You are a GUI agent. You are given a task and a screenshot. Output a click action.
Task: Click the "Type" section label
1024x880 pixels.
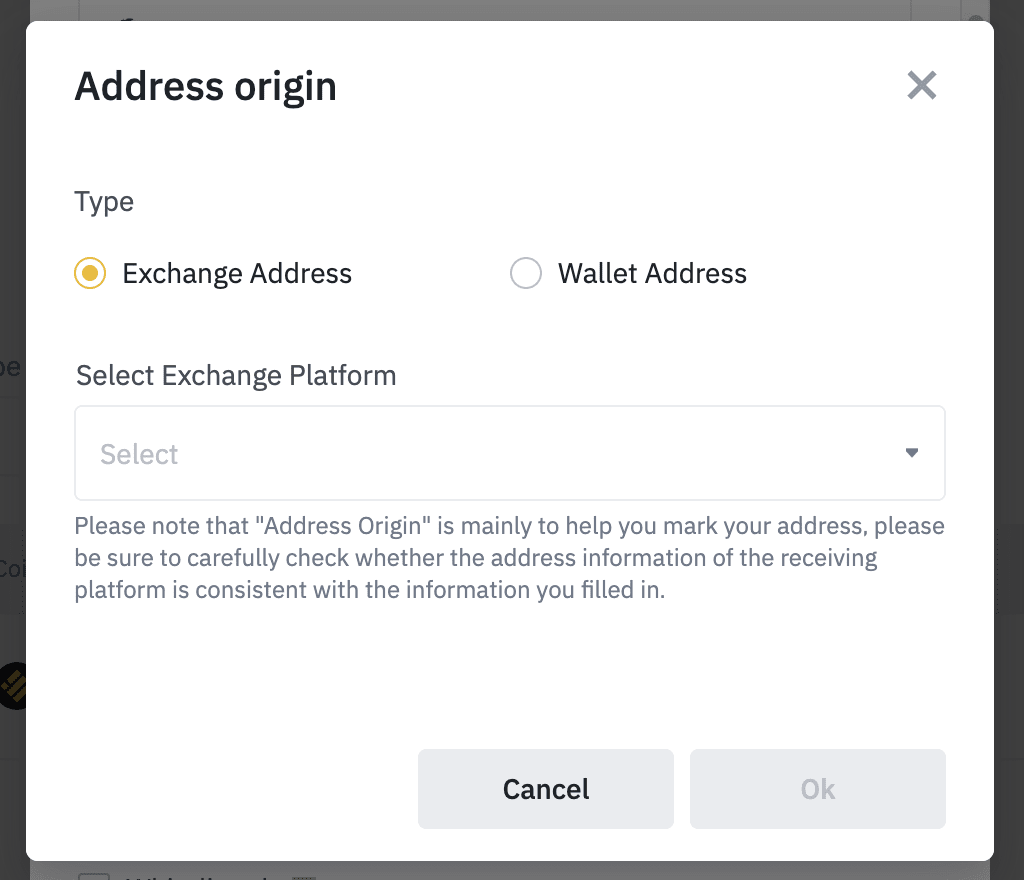pyautogui.click(x=104, y=202)
